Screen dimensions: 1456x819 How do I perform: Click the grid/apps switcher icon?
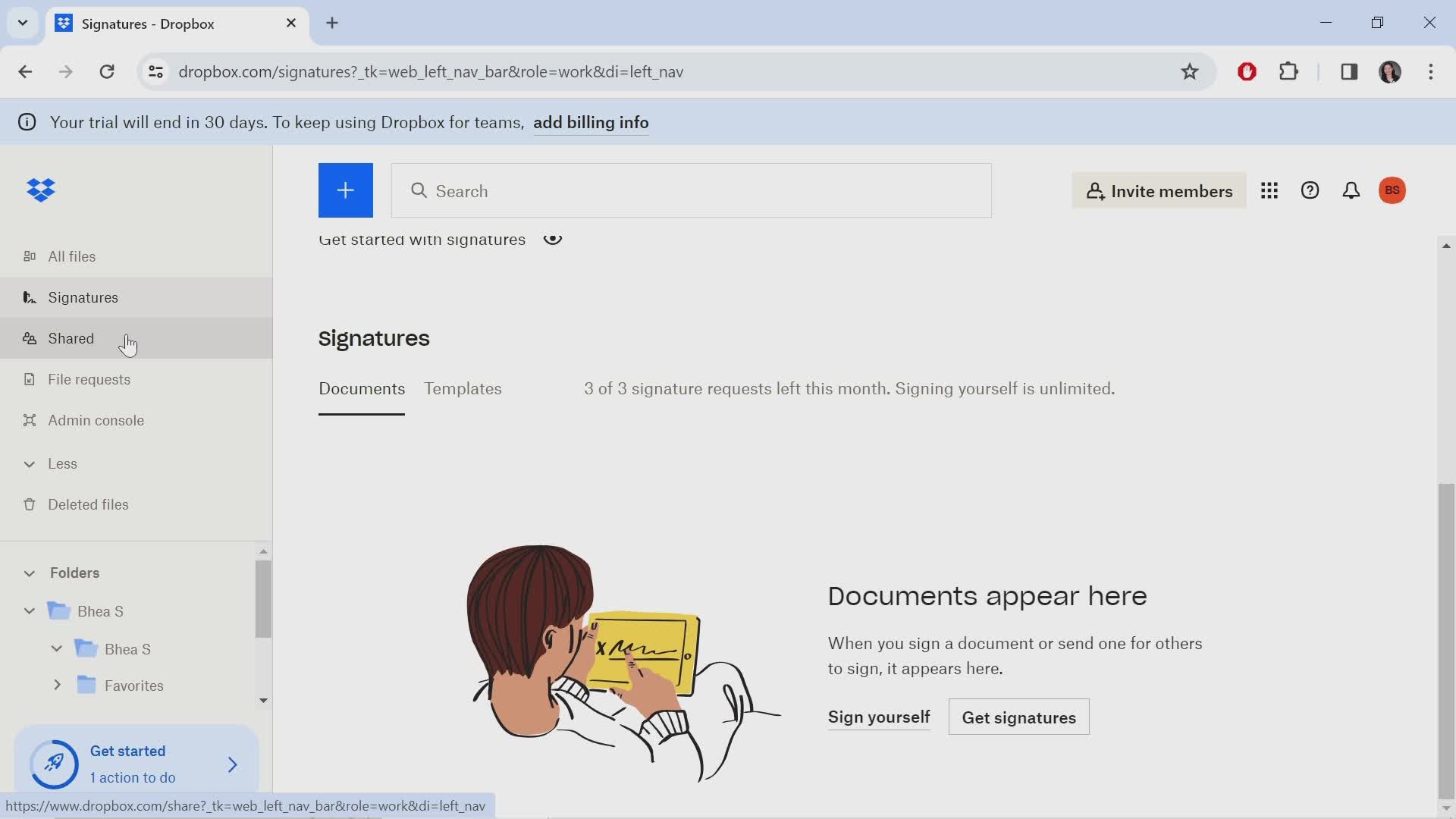(1269, 191)
